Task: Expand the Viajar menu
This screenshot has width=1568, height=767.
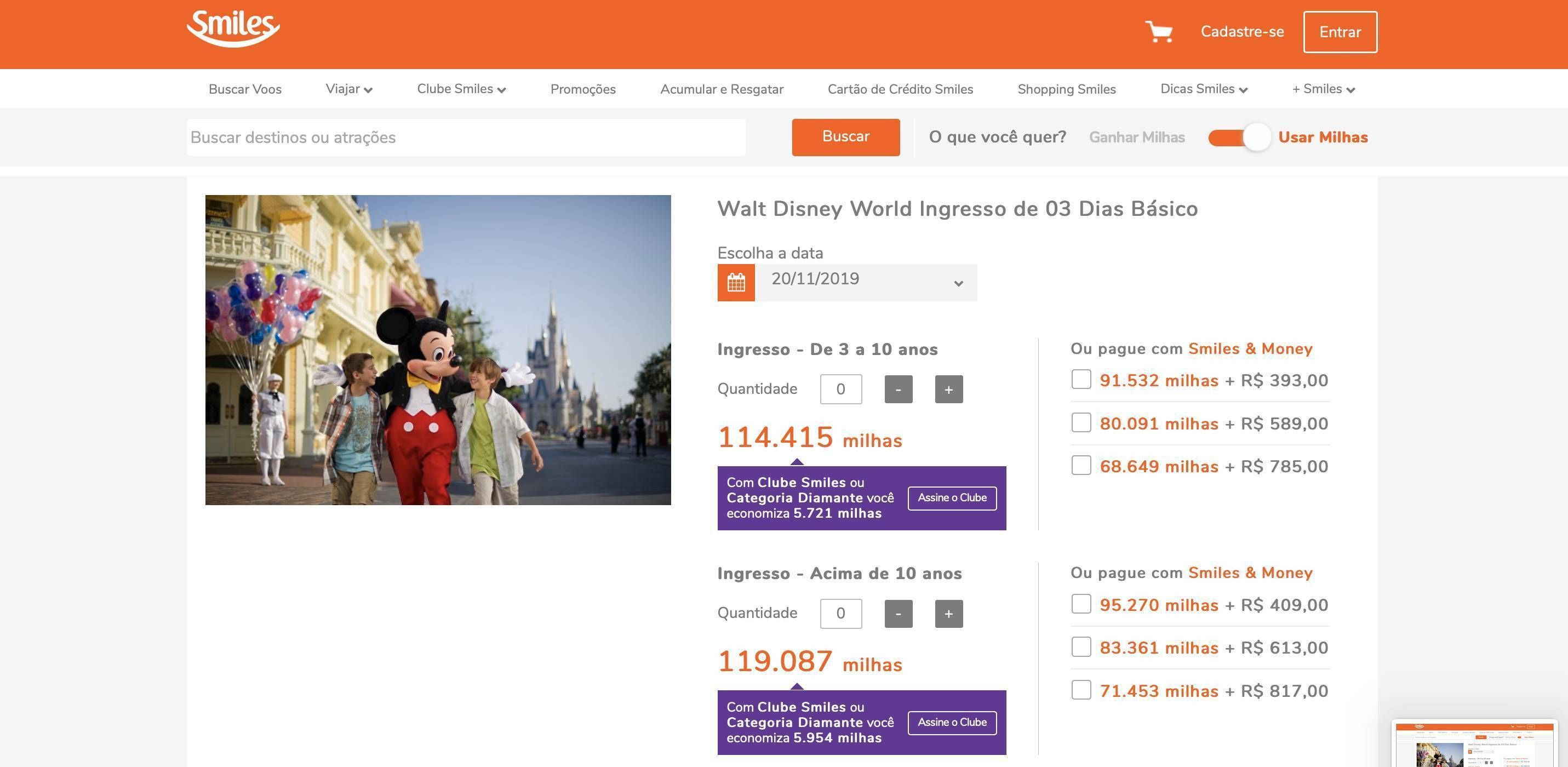Action: 349,89
